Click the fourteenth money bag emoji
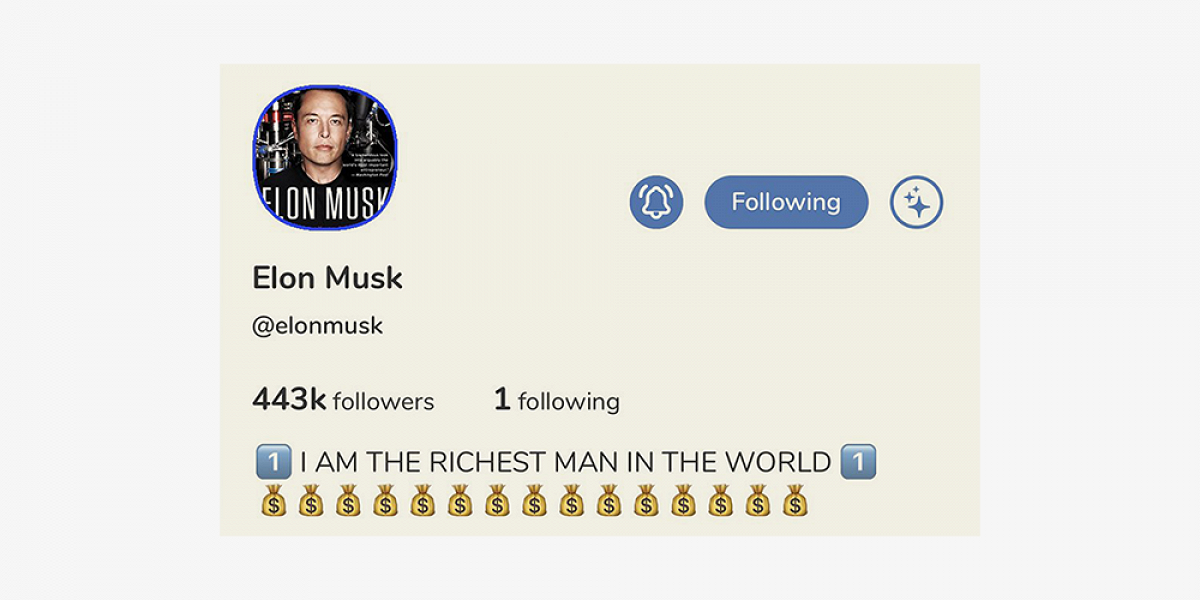Screen dimensions: 1200x600 [x=757, y=500]
